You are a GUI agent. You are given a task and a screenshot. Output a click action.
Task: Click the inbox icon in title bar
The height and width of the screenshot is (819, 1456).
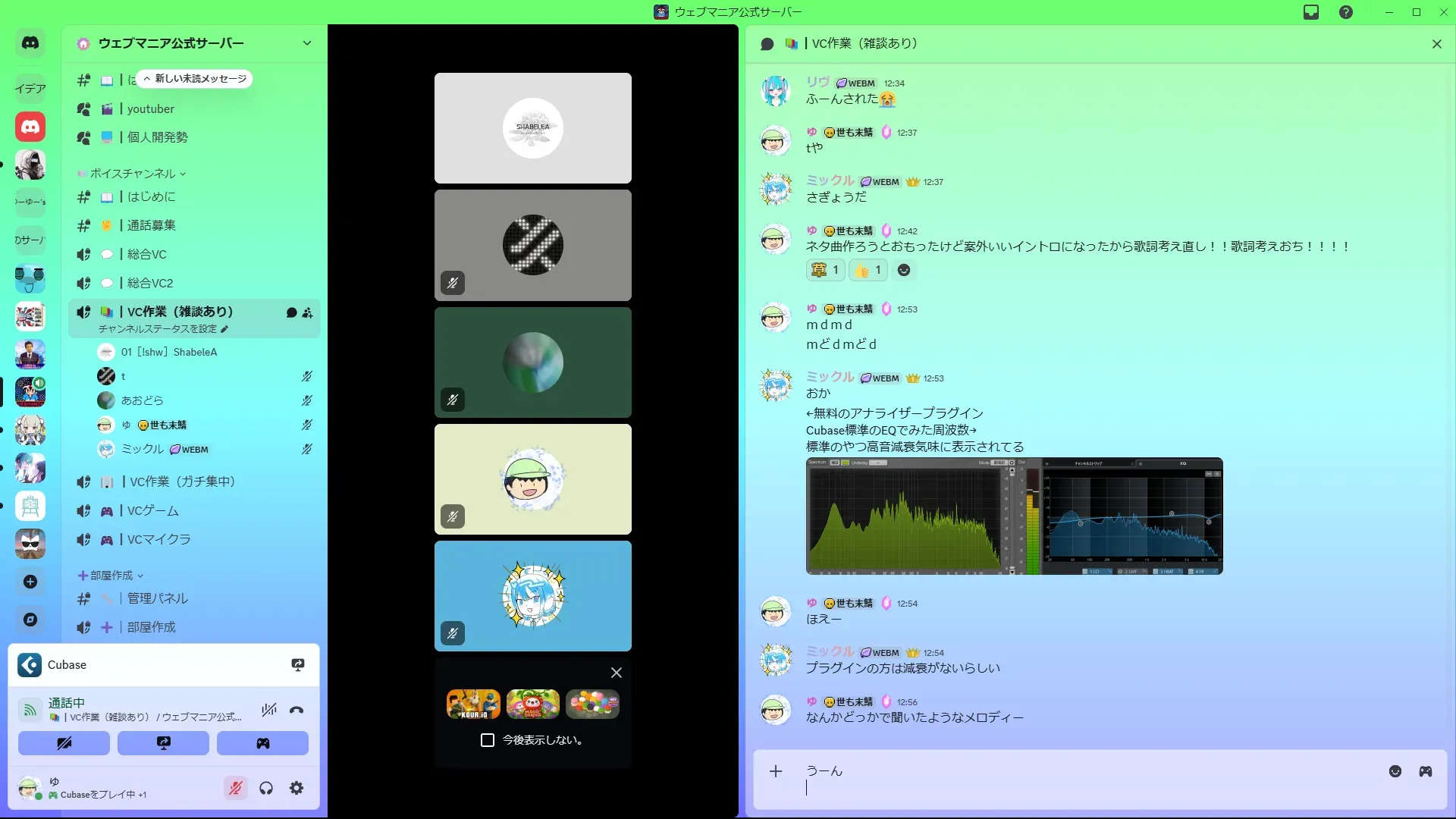(1311, 12)
